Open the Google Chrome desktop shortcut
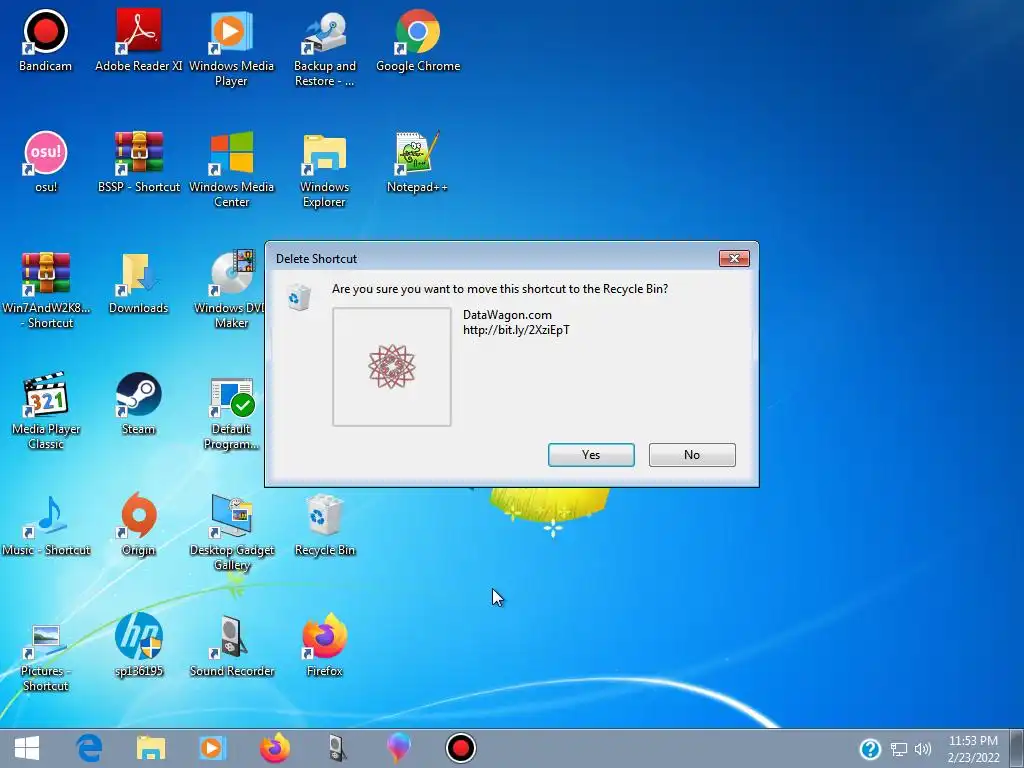The height and width of the screenshot is (768, 1024). [418, 41]
